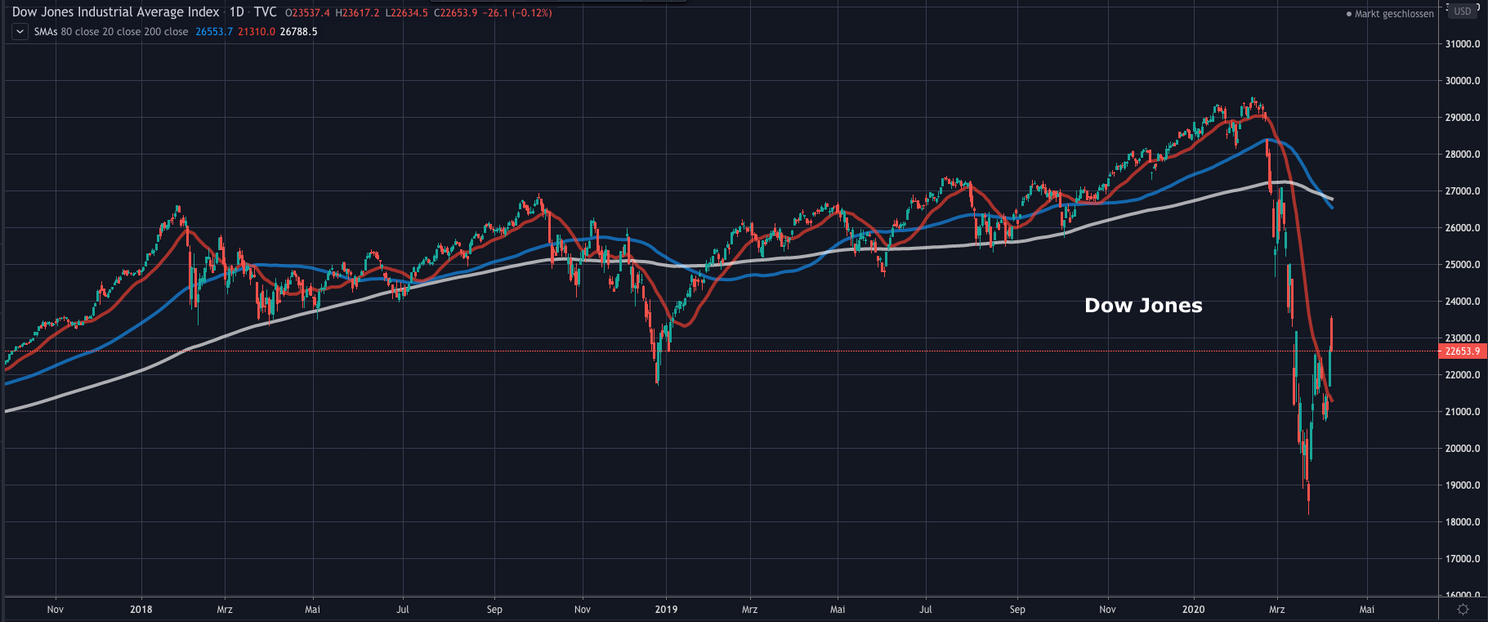Click the 2018 time axis label
The width and height of the screenshot is (1488, 622).
point(141,607)
